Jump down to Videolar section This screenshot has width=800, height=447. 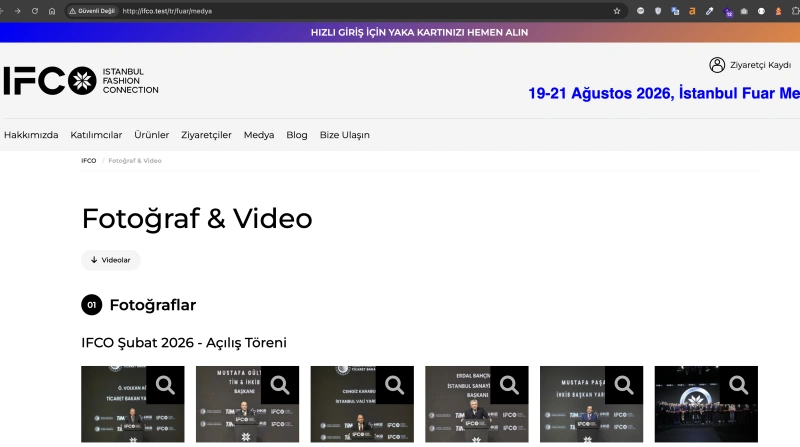click(111, 260)
